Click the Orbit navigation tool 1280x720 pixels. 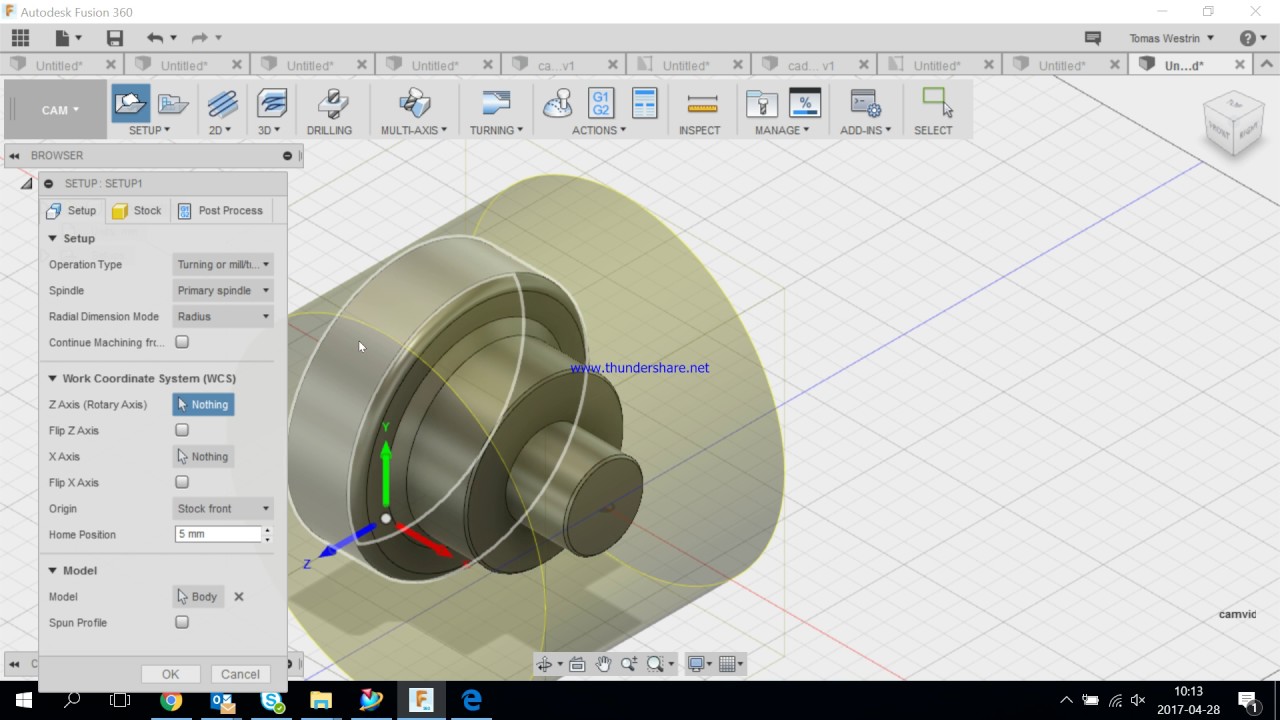click(x=544, y=664)
